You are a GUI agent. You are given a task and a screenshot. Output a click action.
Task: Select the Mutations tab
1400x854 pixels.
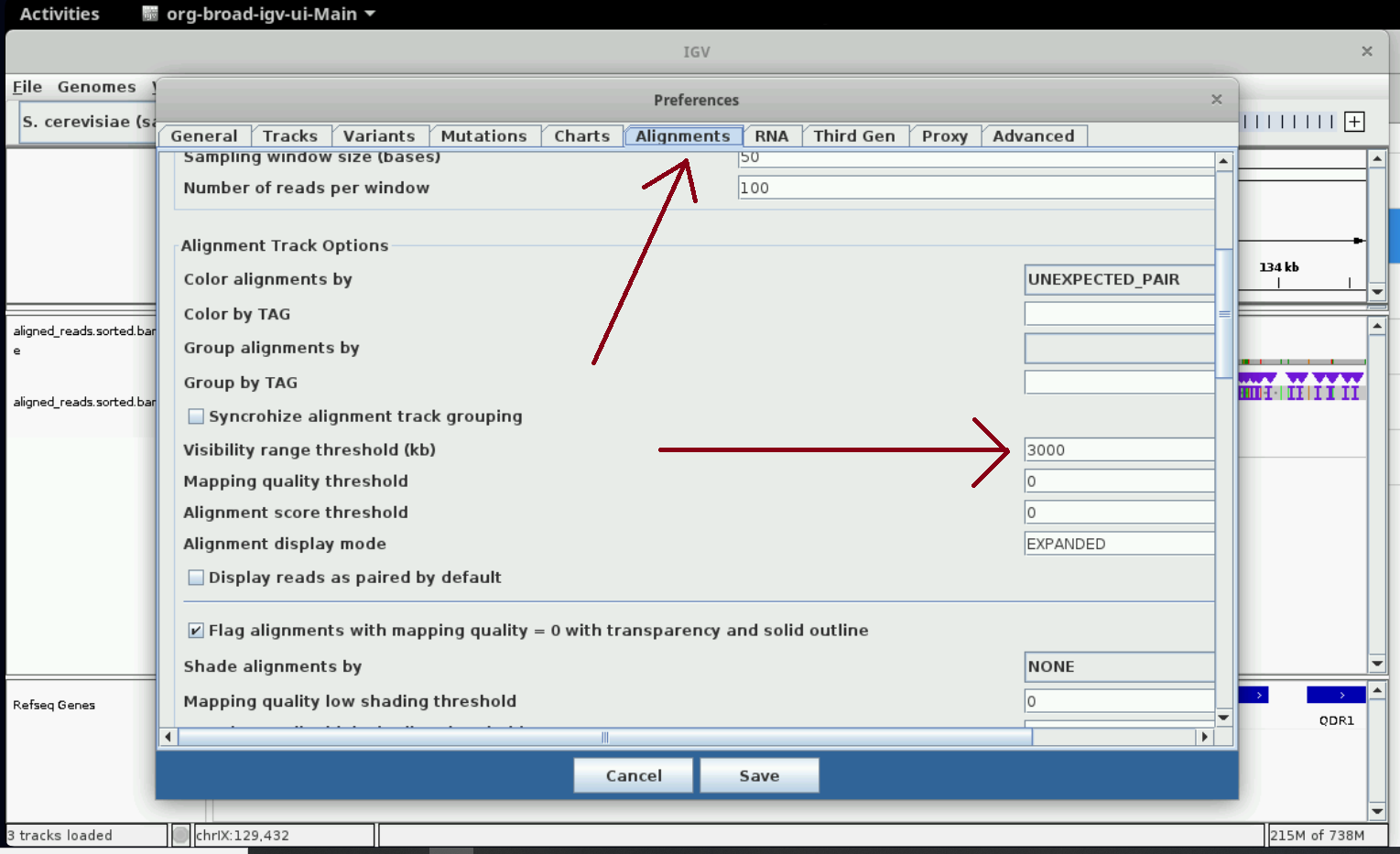click(x=484, y=135)
